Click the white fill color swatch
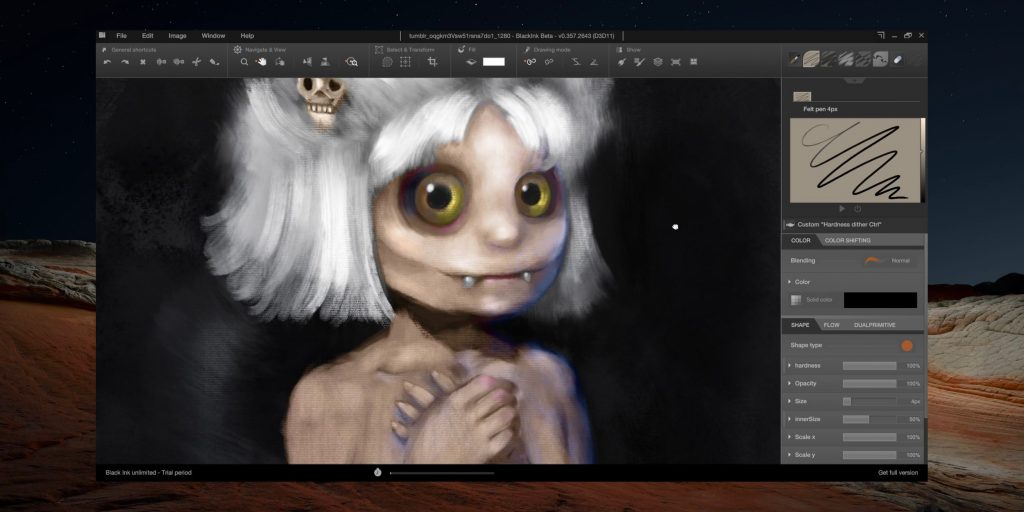The width and height of the screenshot is (1024, 512). pos(494,62)
